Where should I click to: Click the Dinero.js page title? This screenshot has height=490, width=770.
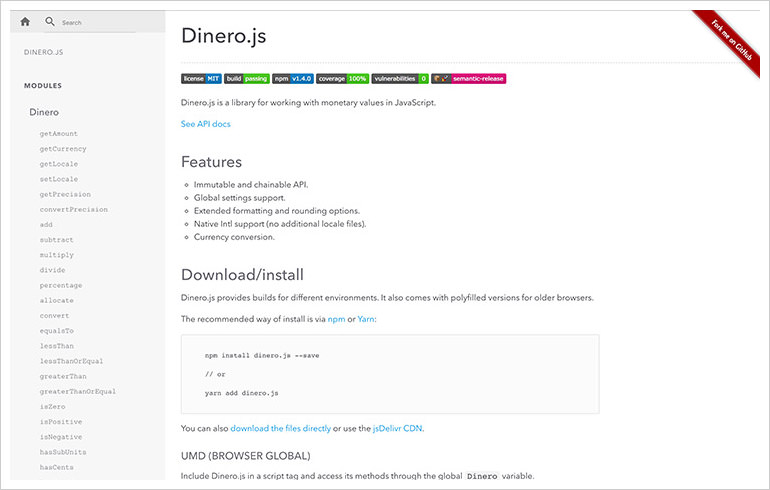click(x=223, y=36)
